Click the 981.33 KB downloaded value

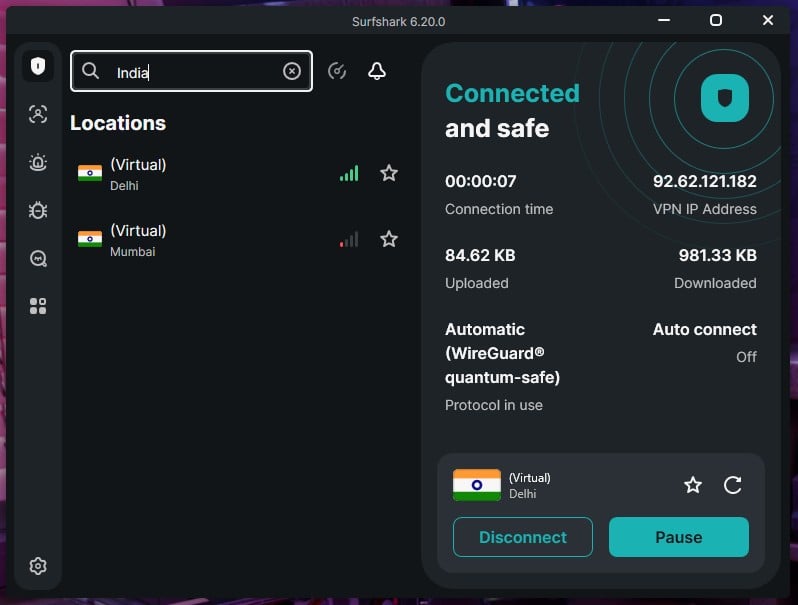(x=718, y=255)
